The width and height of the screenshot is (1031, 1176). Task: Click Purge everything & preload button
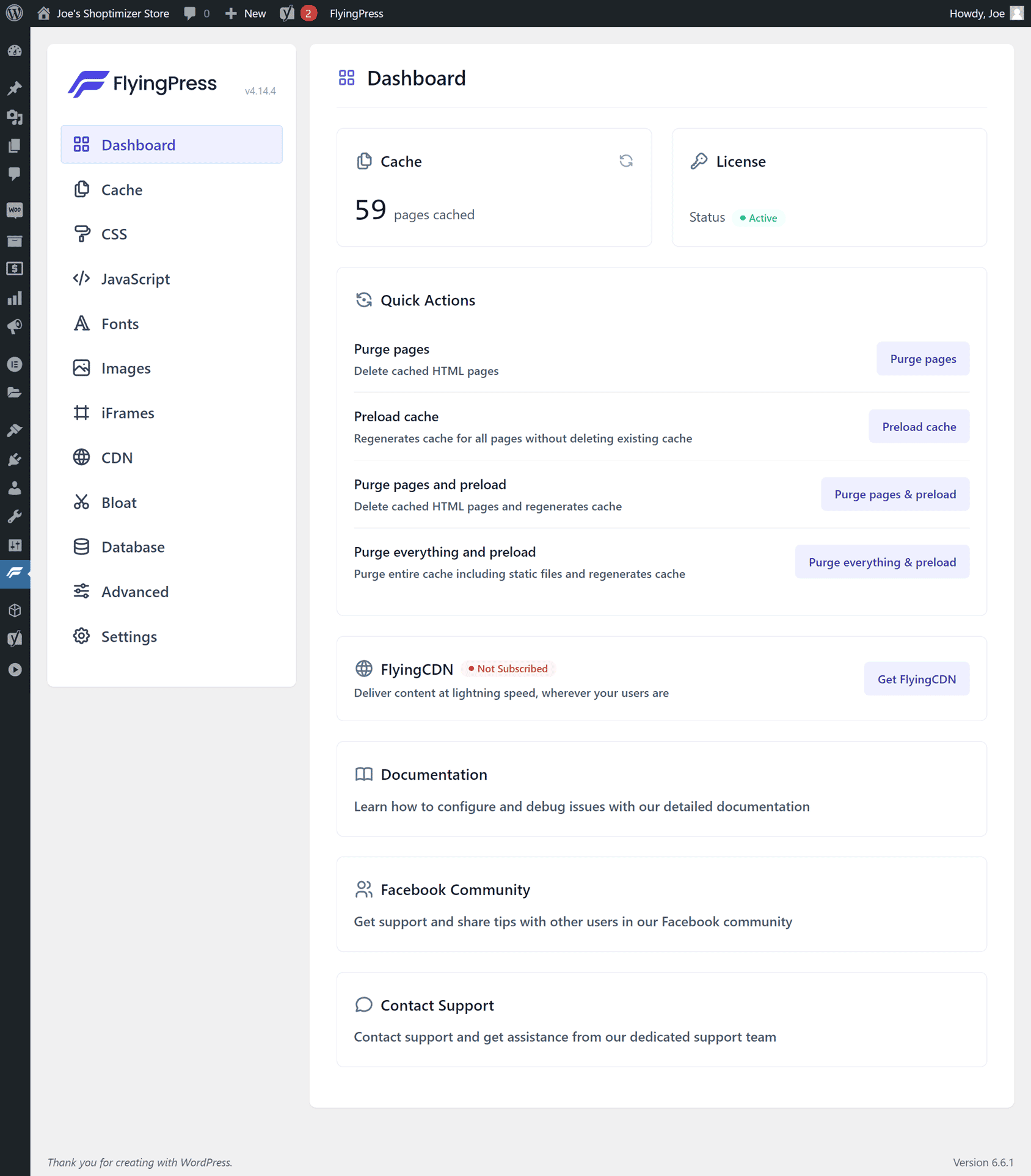pos(882,562)
